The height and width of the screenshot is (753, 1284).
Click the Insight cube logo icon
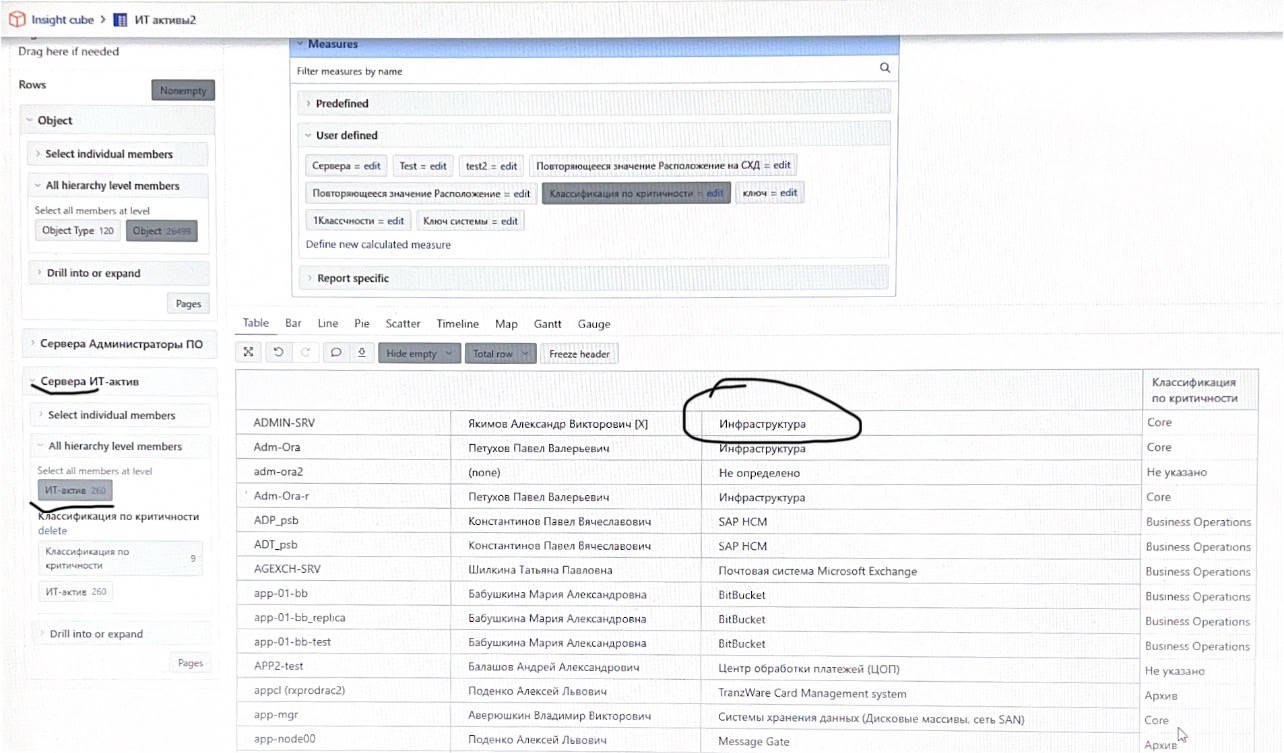click(x=17, y=18)
